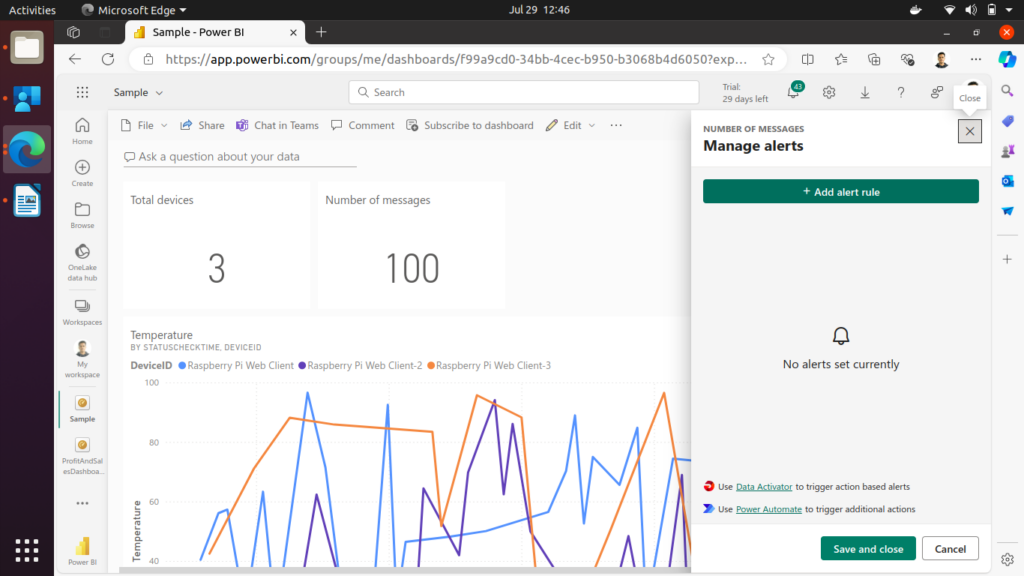The width and height of the screenshot is (1024, 576).
Task: Click Share in the dashboard toolbar
Action: [x=202, y=126]
